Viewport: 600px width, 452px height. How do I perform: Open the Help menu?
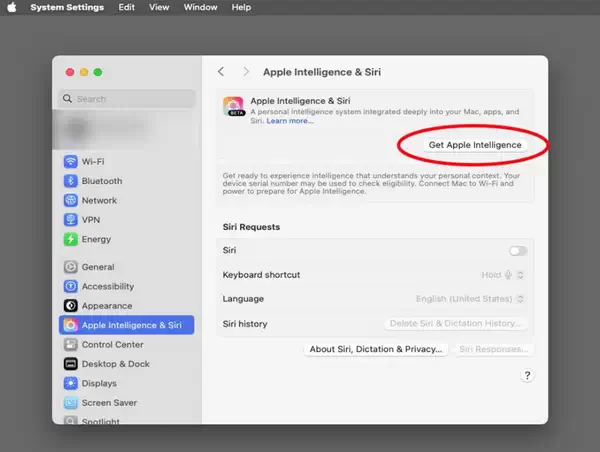[x=241, y=7]
